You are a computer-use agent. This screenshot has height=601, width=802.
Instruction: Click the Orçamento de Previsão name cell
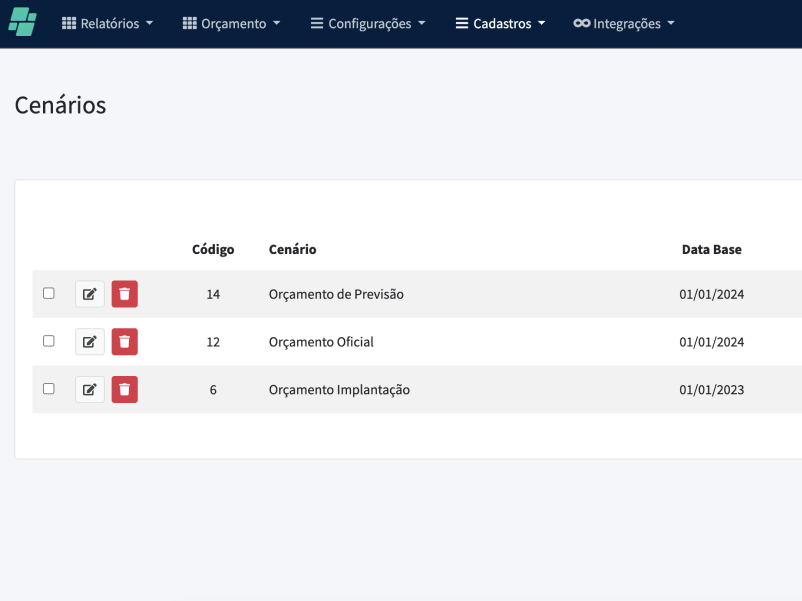pyautogui.click(x=336, y=294)
